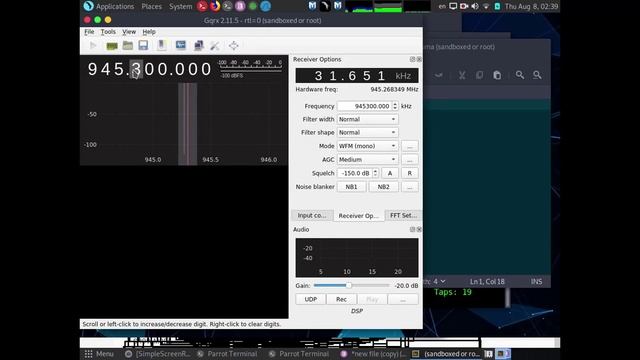Save settings with the floppy disk icon
640x360 pixels.
point(143,45)
